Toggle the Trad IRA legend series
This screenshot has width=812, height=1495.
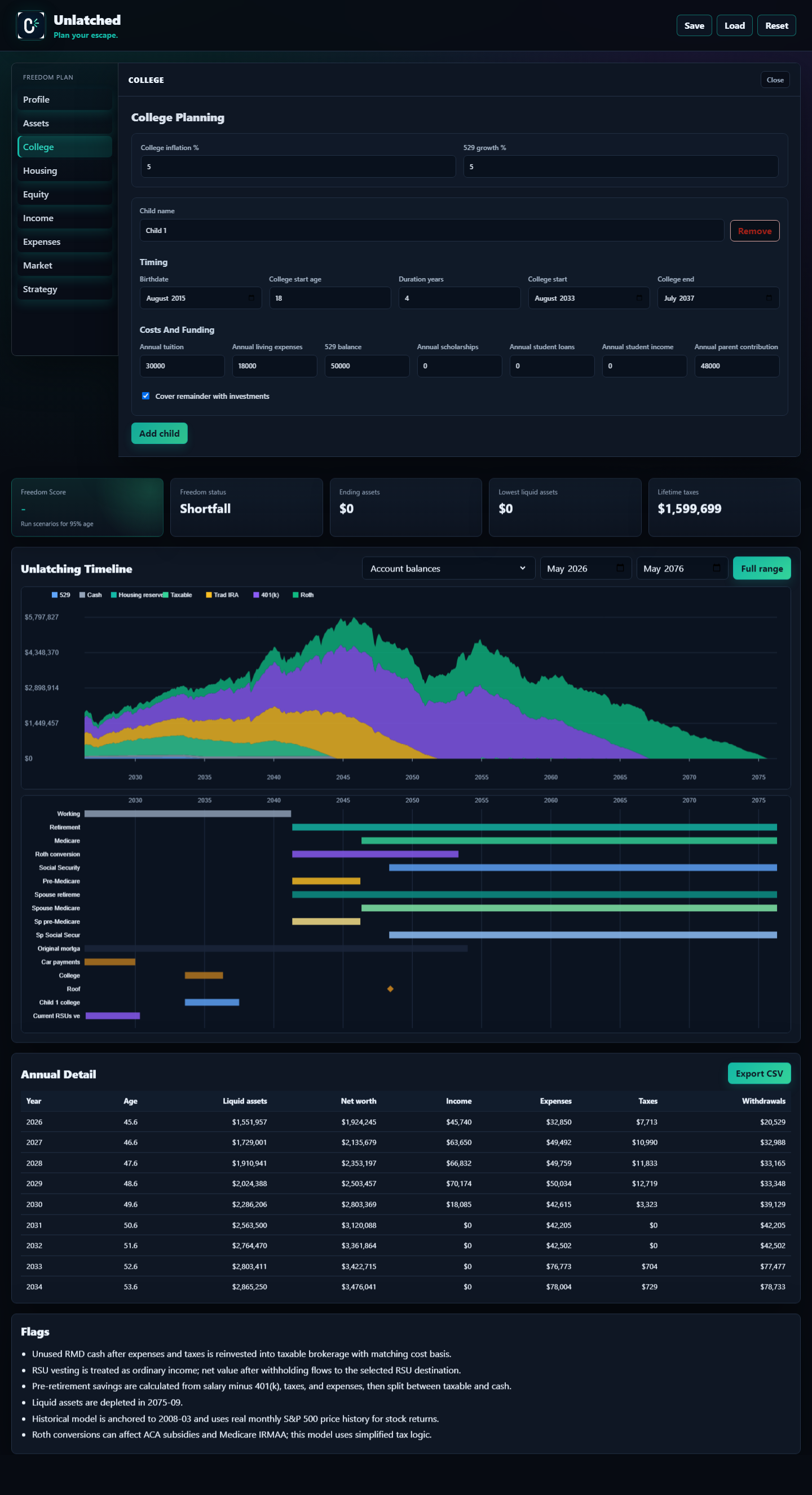point(222,595)
